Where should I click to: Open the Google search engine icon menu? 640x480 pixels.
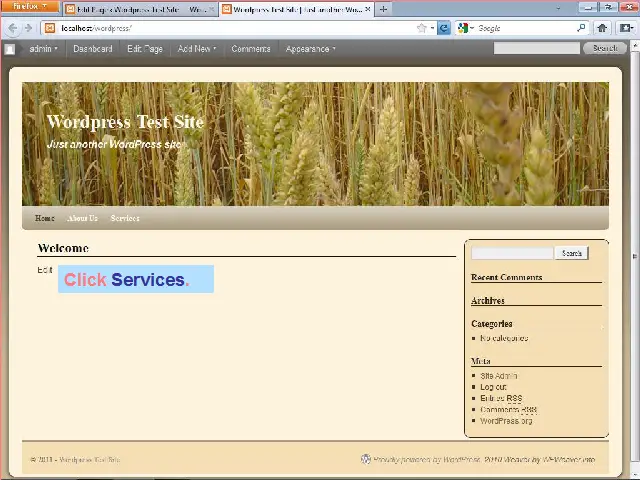coord(465,28)
